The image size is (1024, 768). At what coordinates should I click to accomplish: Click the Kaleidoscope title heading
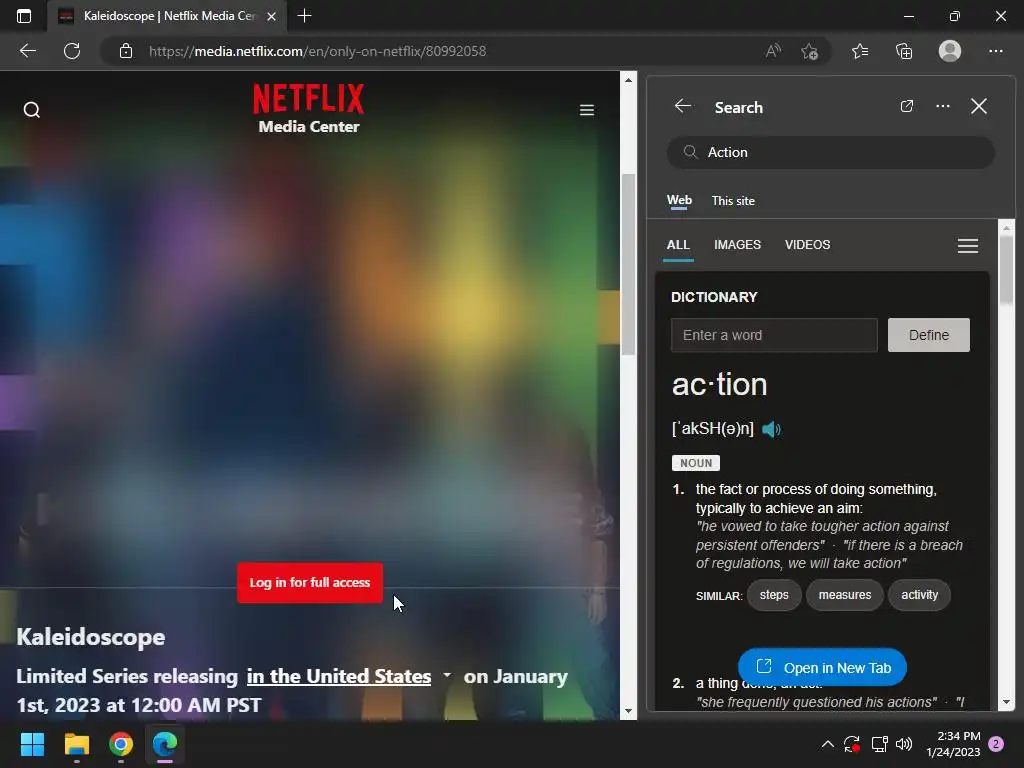coord(91,637)
